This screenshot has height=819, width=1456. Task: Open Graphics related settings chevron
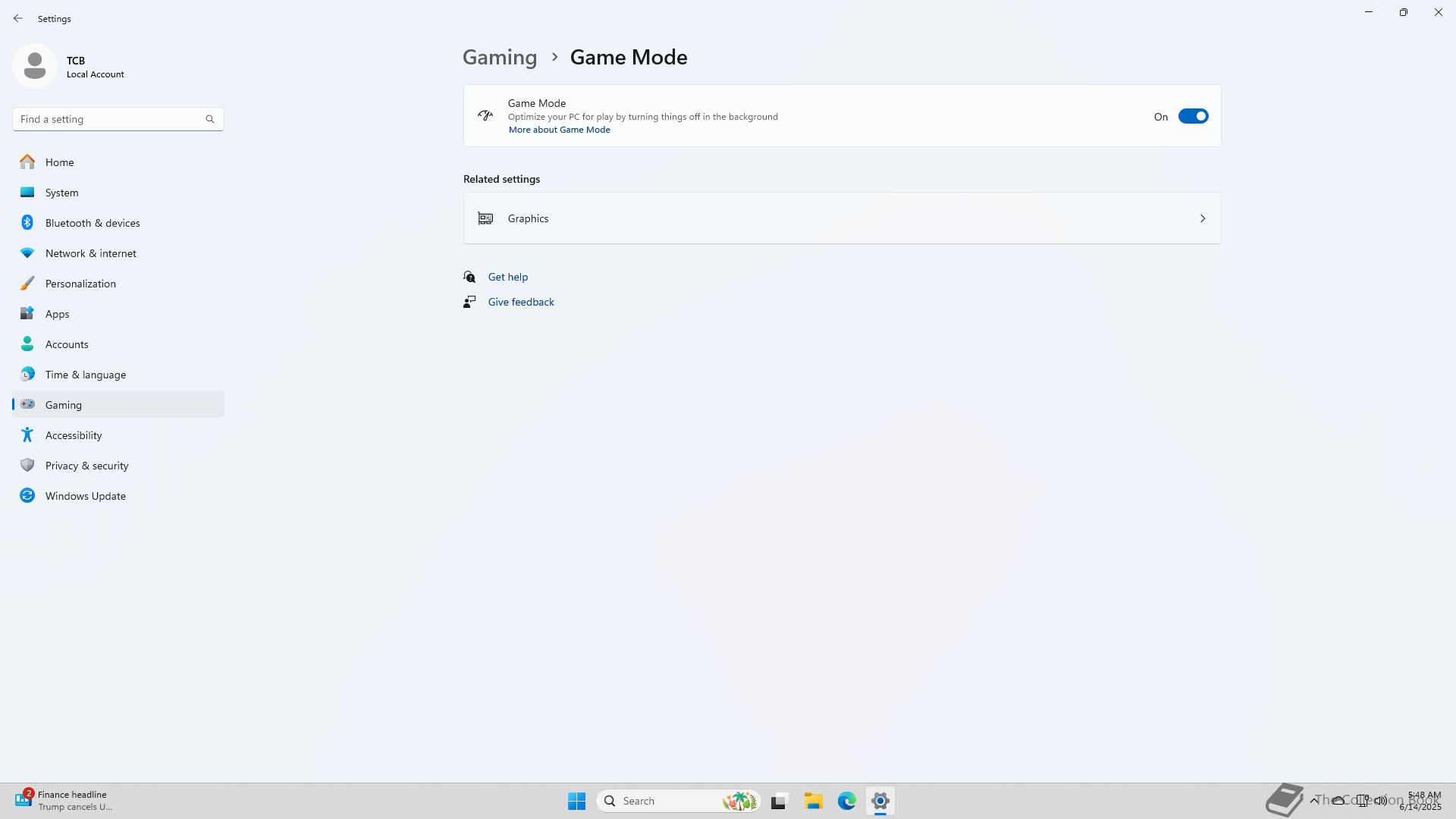pyautogui.click(x=1202, y=218)
